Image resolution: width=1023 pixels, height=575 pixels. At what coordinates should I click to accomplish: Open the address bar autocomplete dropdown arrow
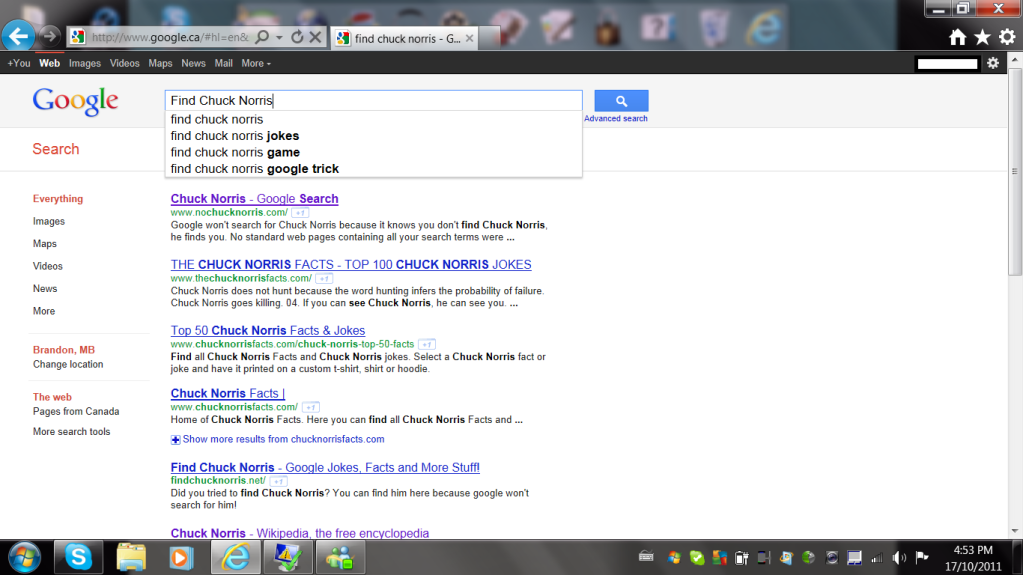pyautogui.click(x=279, y=37)
